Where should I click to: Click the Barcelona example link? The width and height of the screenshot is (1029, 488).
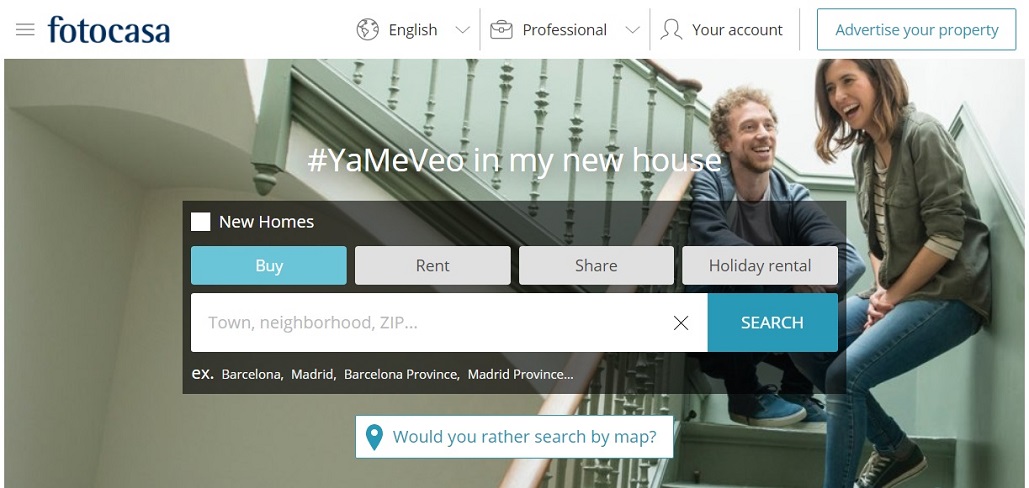252,375
